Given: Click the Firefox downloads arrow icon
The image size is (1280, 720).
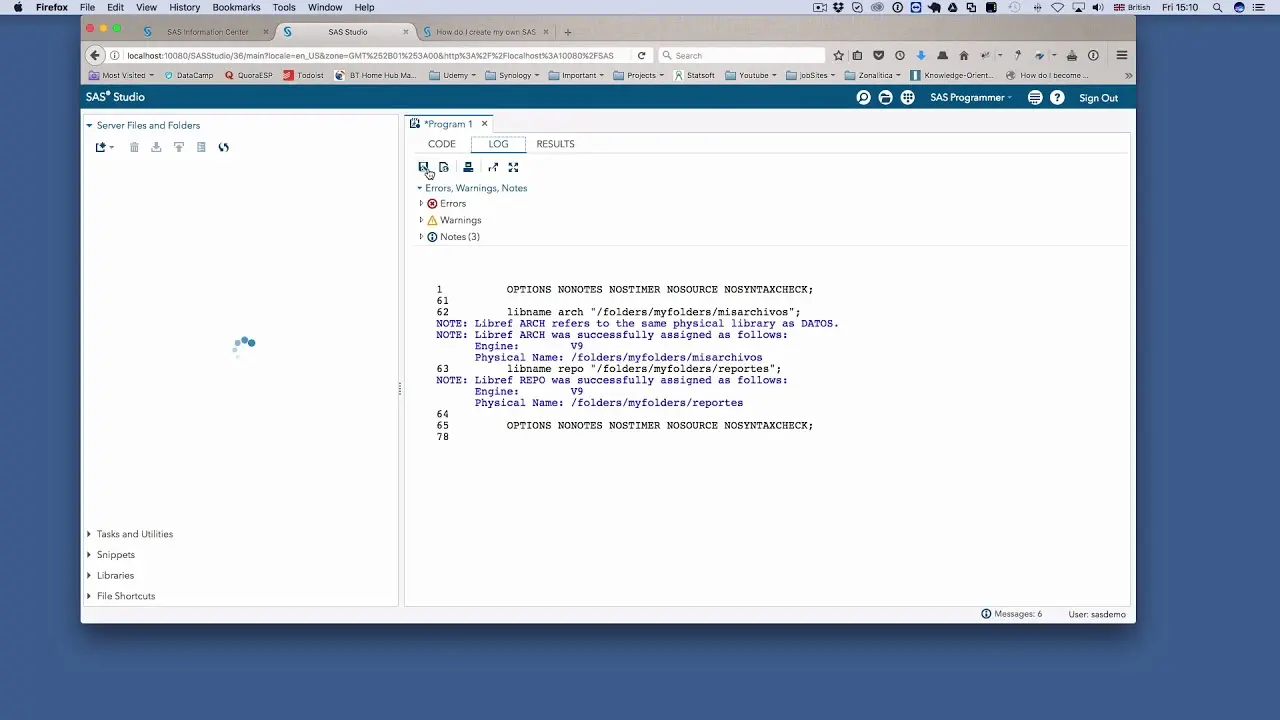Looking at the screenshot, I should 921,55.
